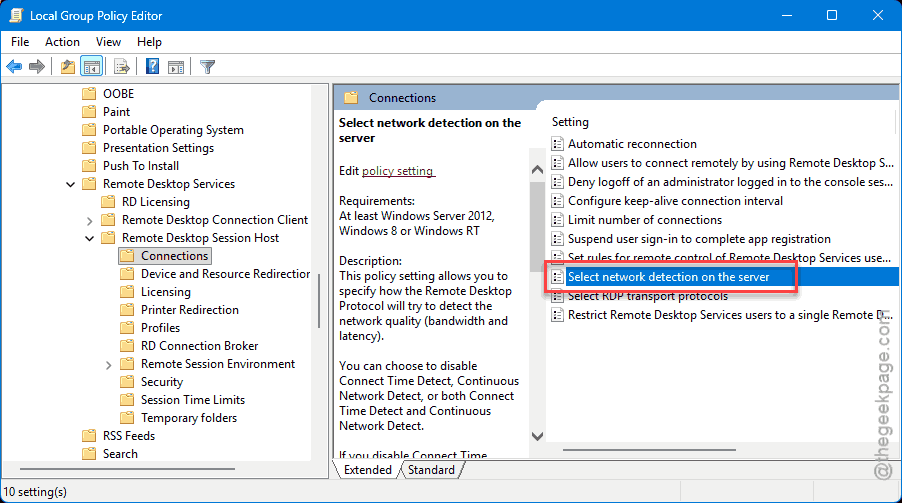Click the Edit policy setting link
The height and width of the screenshot is (503, 902).
(x=397, y=171)
